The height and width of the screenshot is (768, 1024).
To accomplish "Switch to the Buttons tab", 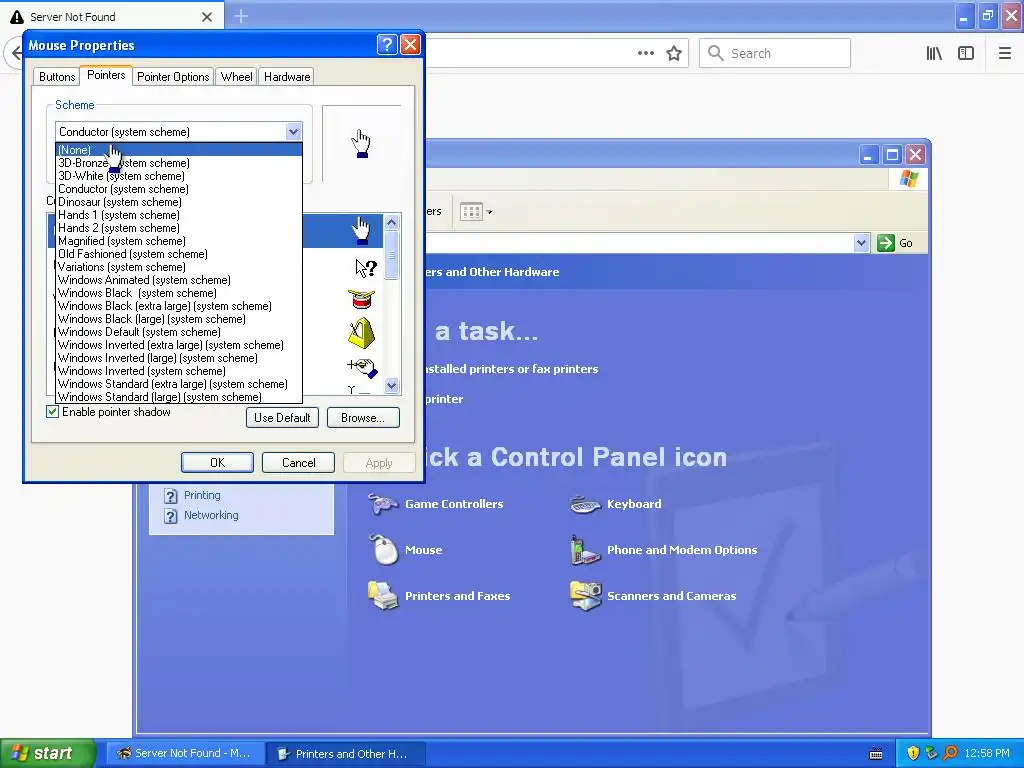I will pos(57,76).
